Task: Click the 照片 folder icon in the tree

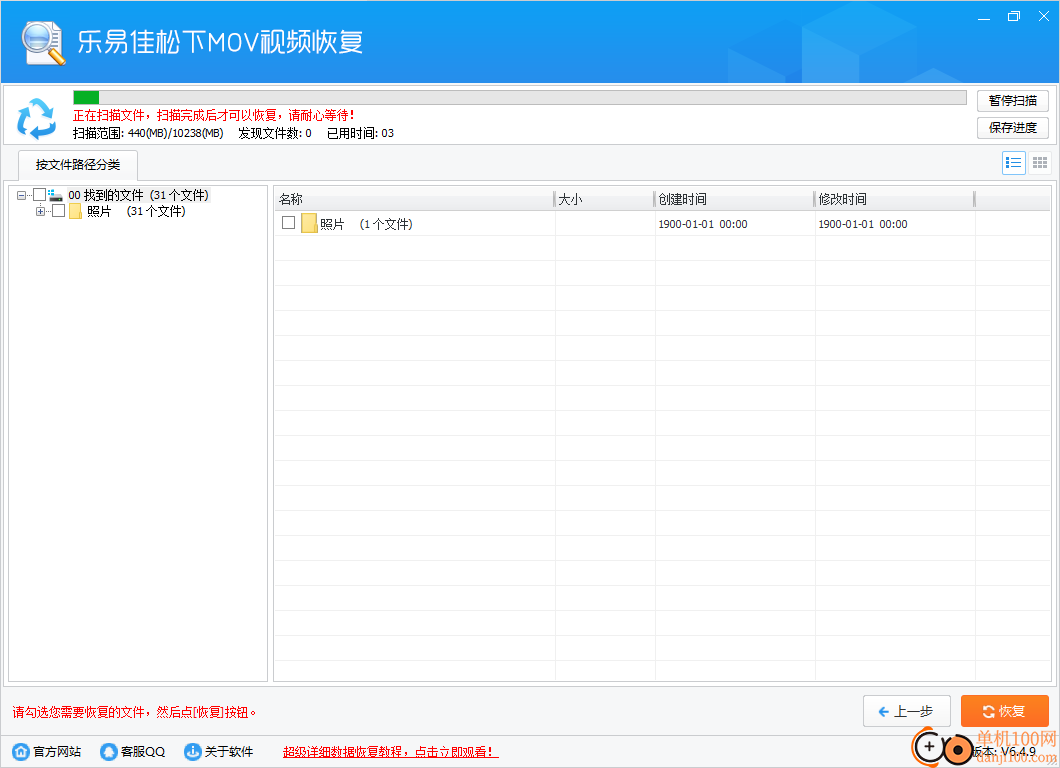Action: click(75, 212)
